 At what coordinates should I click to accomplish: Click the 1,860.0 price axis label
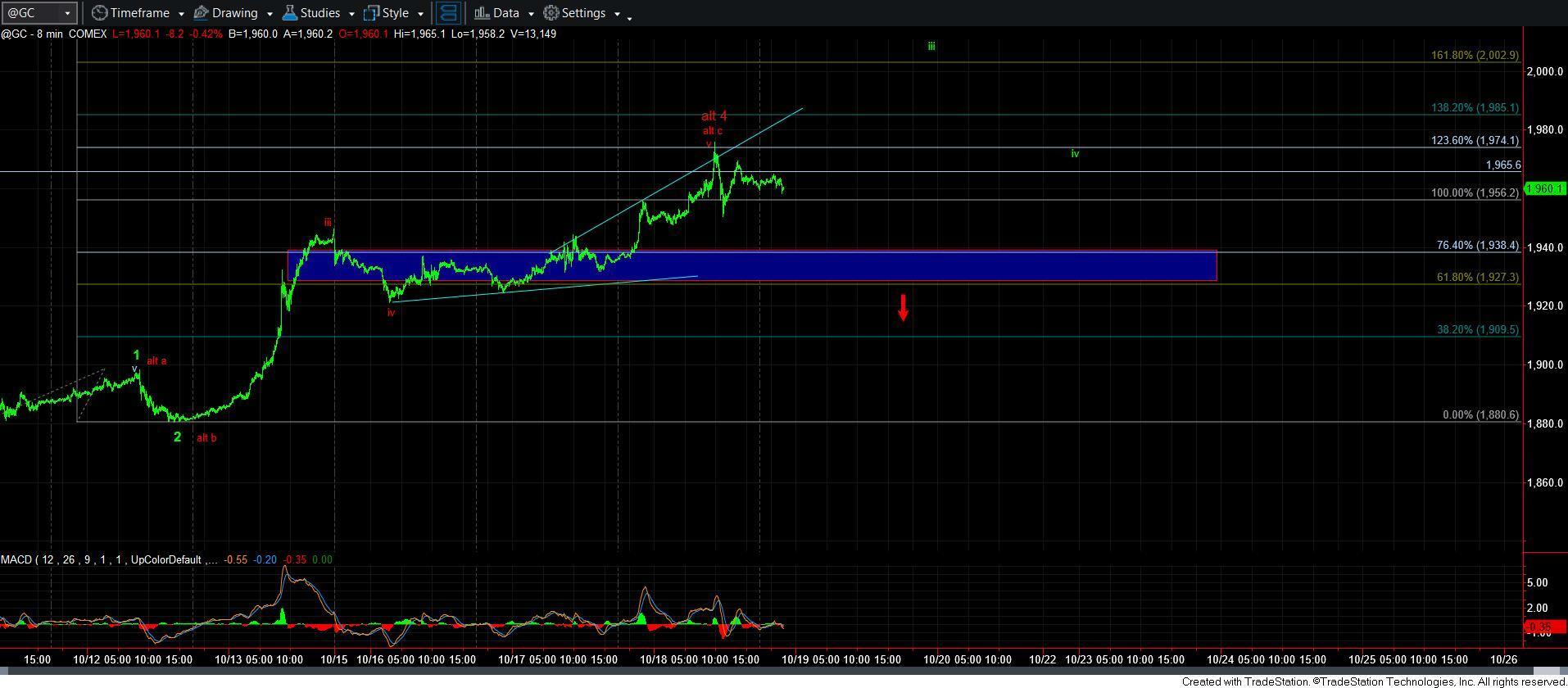[1545, 483]
